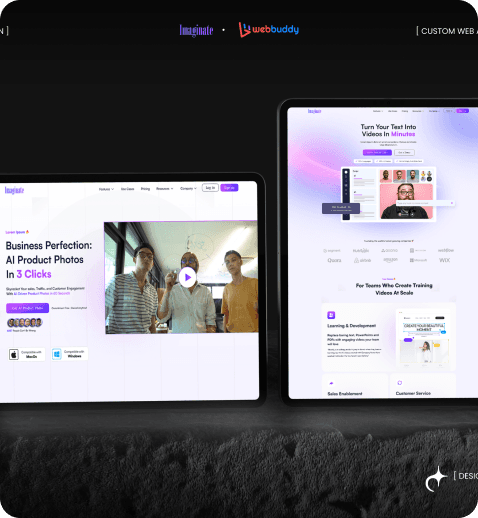The height and width of the screenshot is (518, 478).
Task: Click the Windows icon in Windows badge
Action: coord(57,354)
